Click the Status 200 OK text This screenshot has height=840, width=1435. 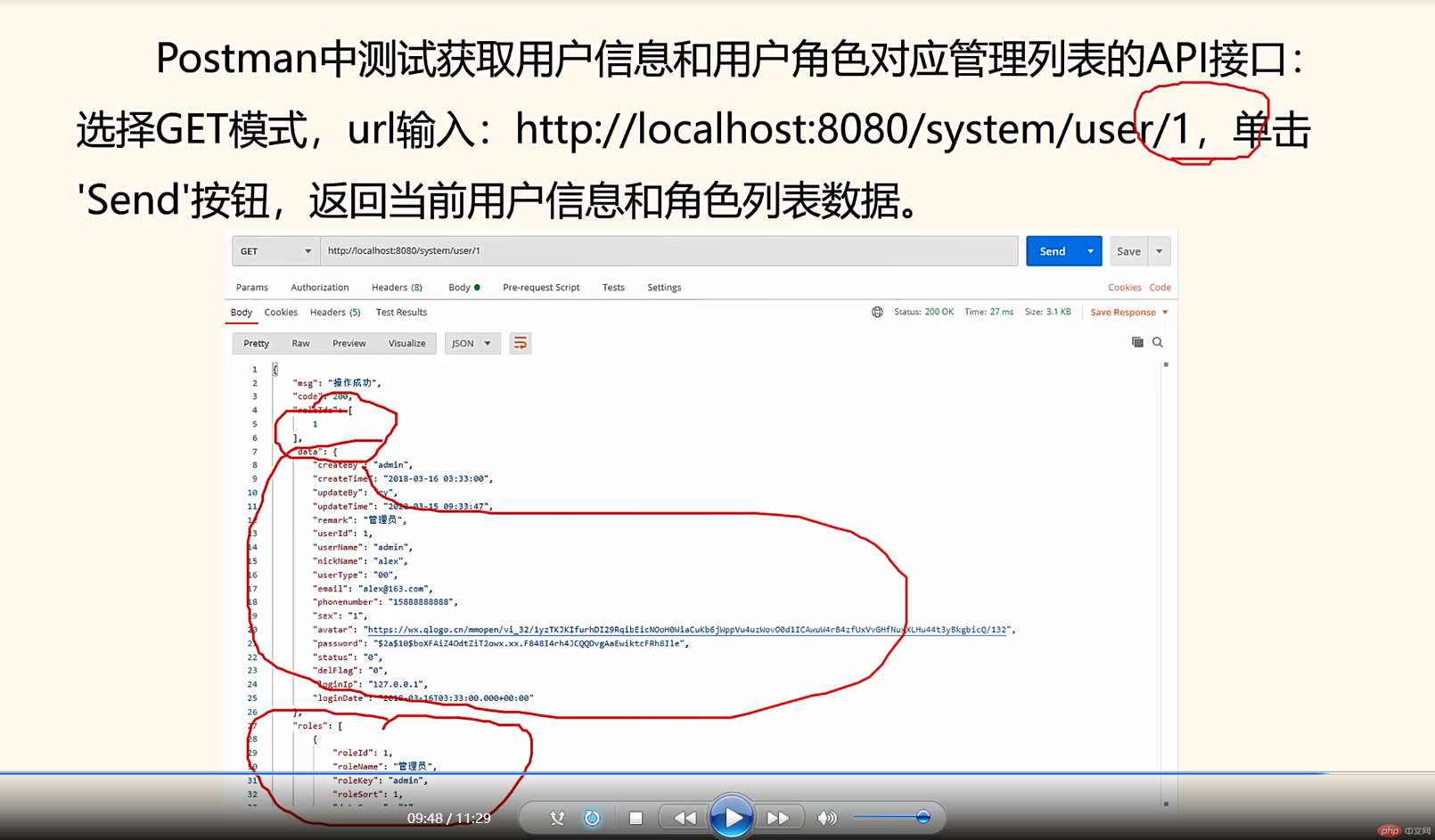923,313
